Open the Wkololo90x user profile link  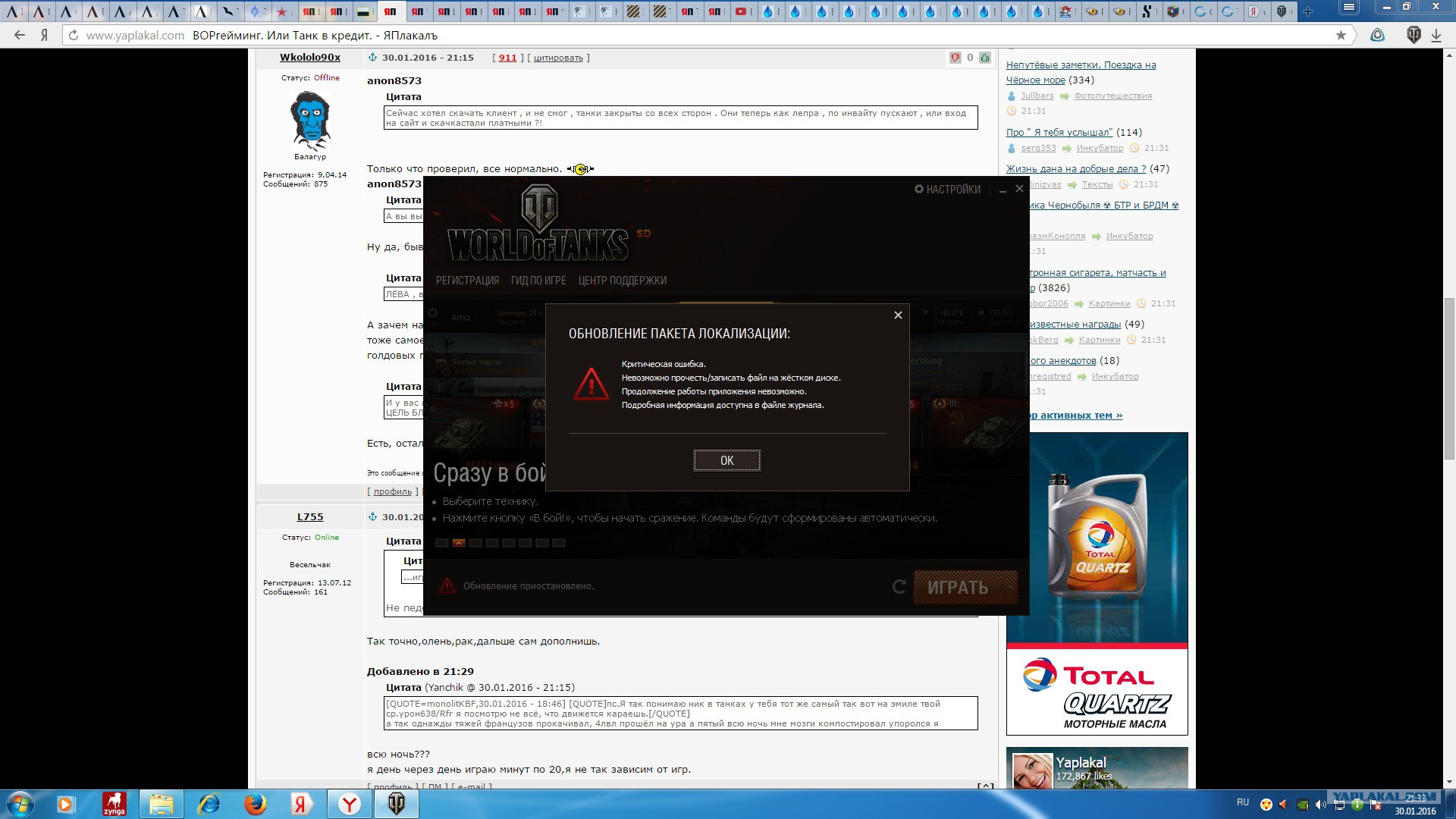[310, 58]
